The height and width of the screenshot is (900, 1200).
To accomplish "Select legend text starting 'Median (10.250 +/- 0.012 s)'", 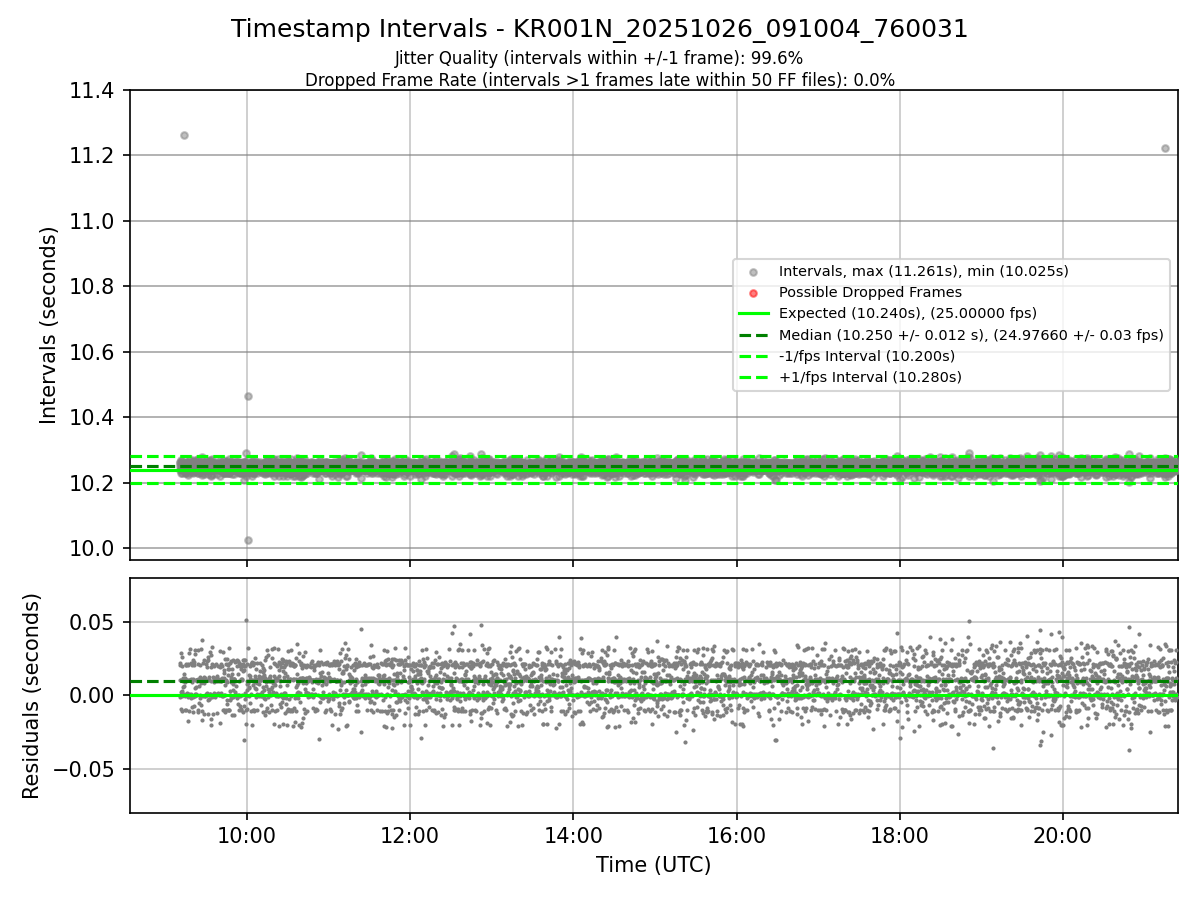I will (x=971, y=335).
